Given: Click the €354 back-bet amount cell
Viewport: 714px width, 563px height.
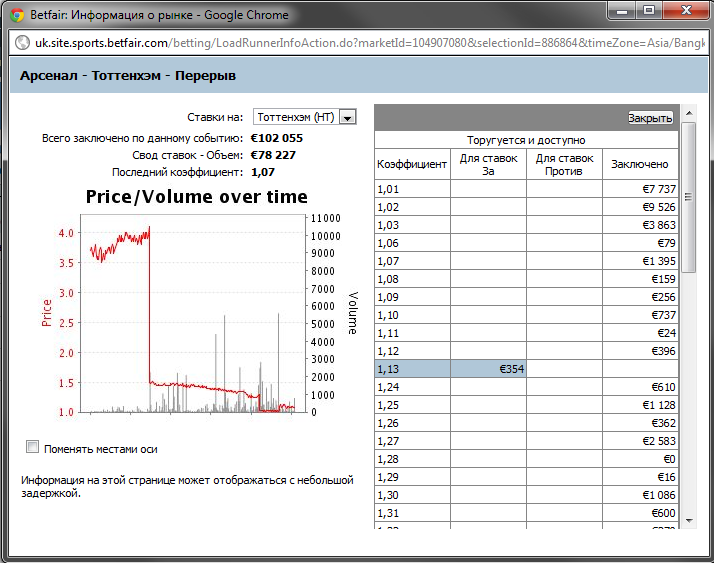Looking at the screenshot, I should coord(489,369).
